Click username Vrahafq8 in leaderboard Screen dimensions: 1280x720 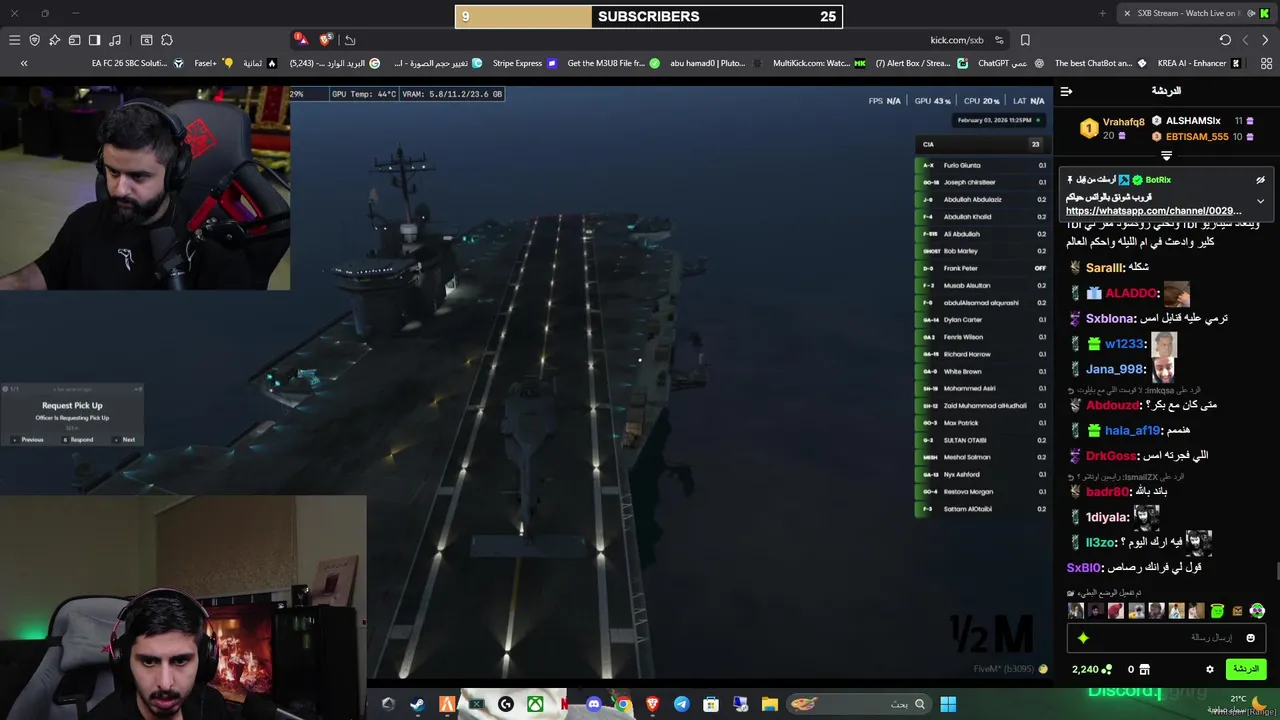tap(1124, 122)
